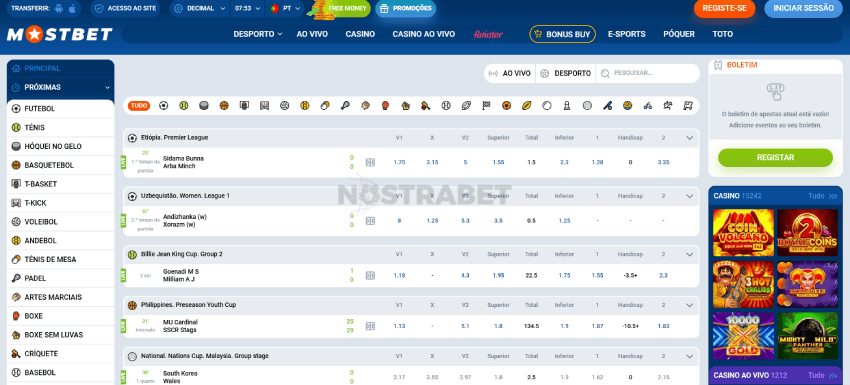Filter events by table tennis icon in strip
Viewport: 850px width, 385px height.
[325, 106]
